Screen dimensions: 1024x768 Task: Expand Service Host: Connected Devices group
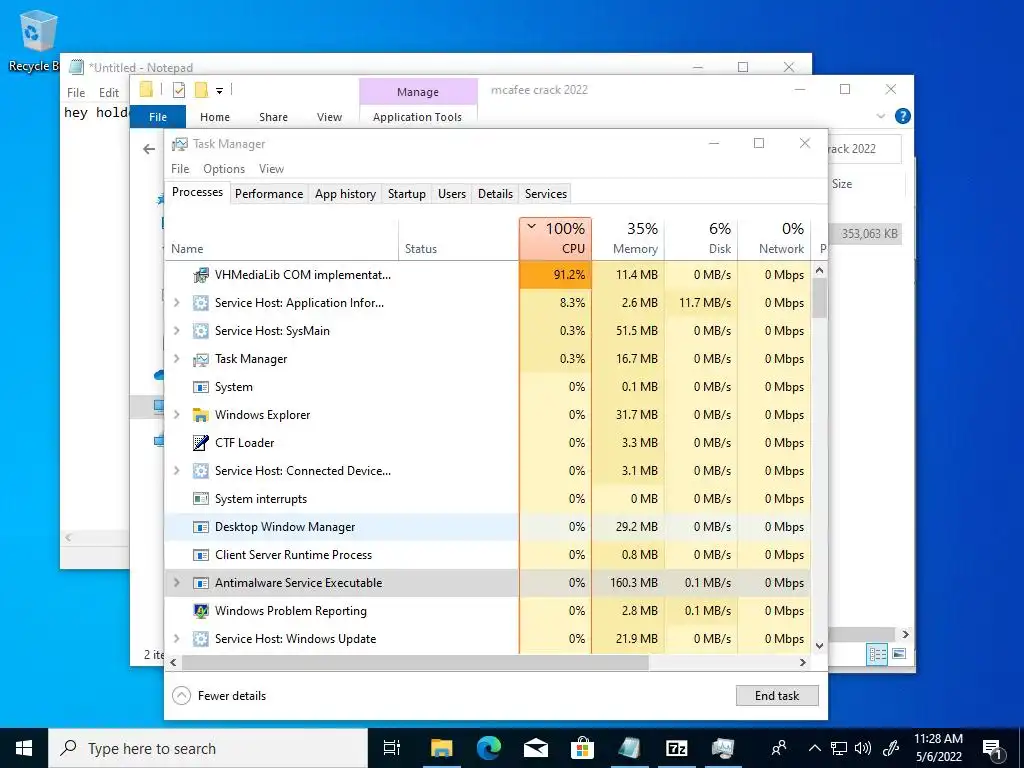coord(176,471)
